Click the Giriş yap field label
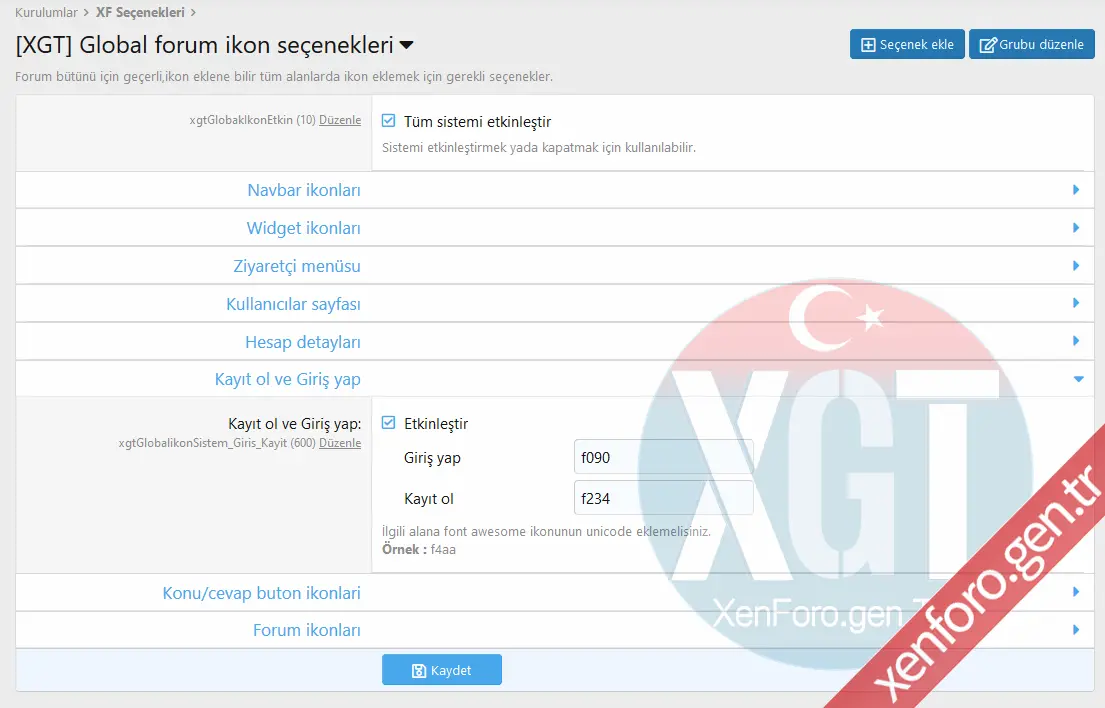The height and width of the screenshot is (708, 1105). [432, 459]
